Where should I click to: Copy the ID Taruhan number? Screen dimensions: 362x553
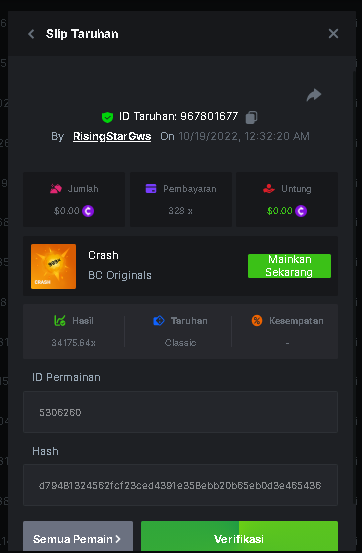click(x=251, y=117)
